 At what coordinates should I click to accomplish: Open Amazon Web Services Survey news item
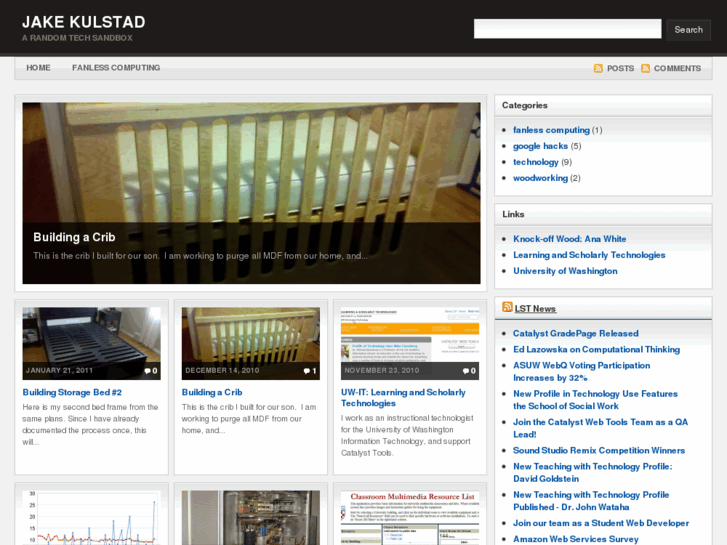pyautogui.click(x=575, y=539)
